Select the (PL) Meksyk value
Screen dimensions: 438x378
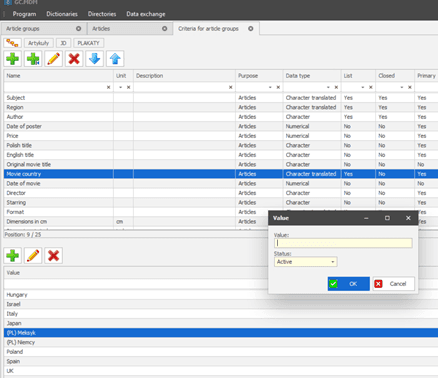[221, 333]
